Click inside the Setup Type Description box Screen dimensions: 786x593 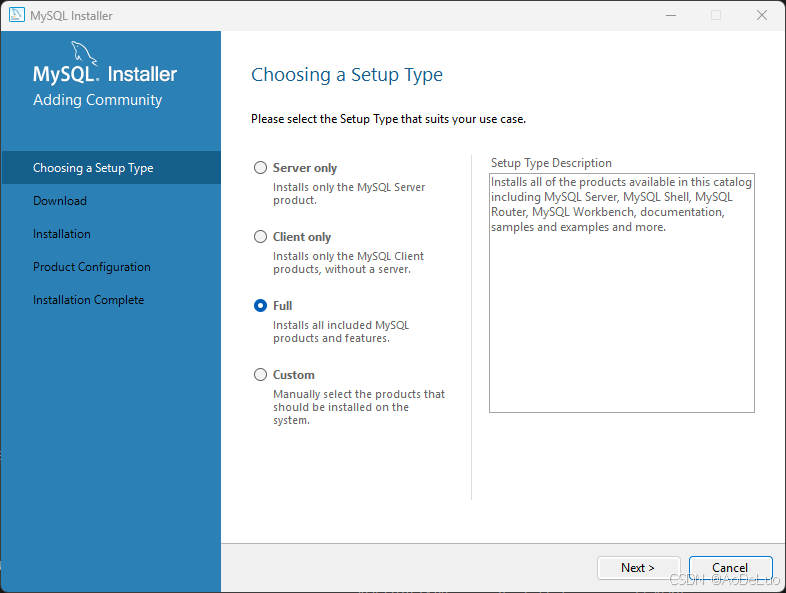[622, 293]
